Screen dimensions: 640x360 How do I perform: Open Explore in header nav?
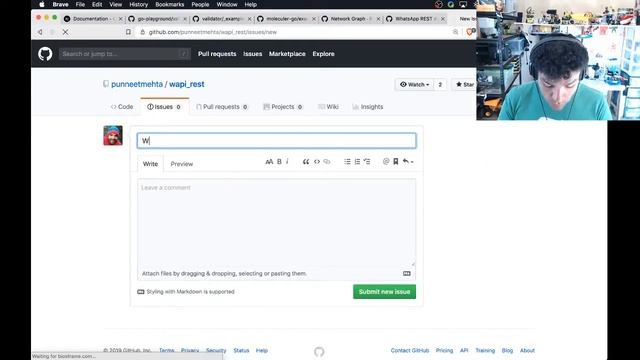click(x=323, y=54)
